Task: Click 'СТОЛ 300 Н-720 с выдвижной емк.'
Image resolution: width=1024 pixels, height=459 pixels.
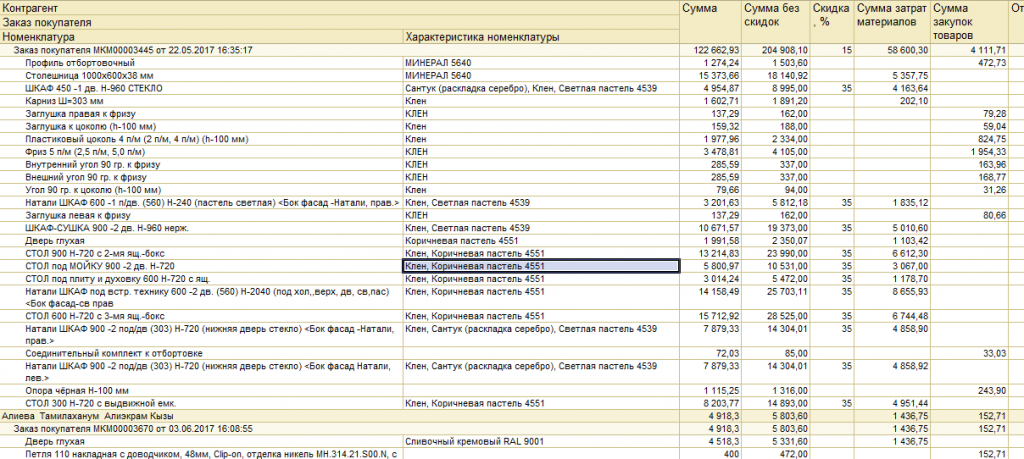Action: point(101,404)
